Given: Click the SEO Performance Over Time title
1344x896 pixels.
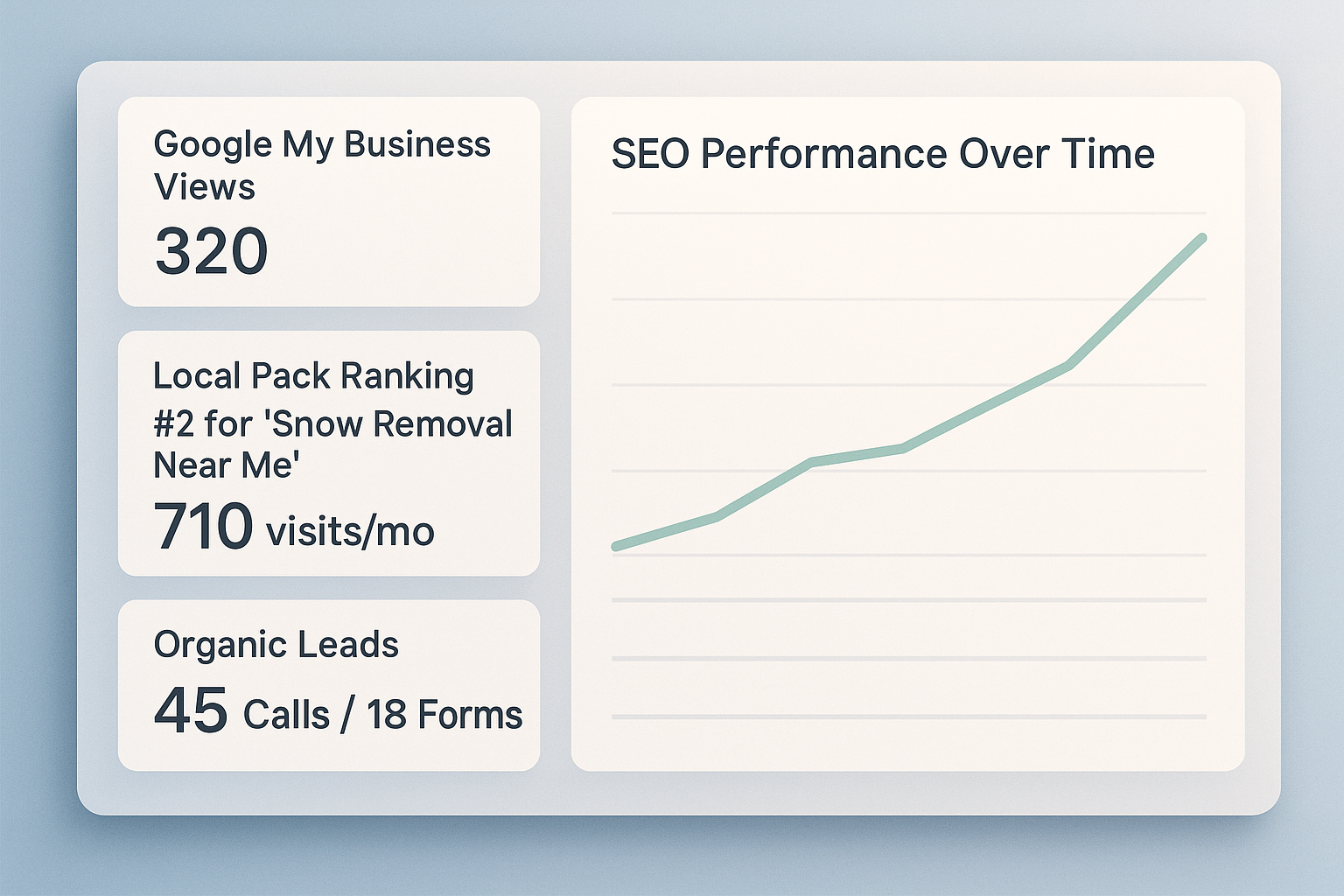Looking at the screenshot, I should (883, 154).
